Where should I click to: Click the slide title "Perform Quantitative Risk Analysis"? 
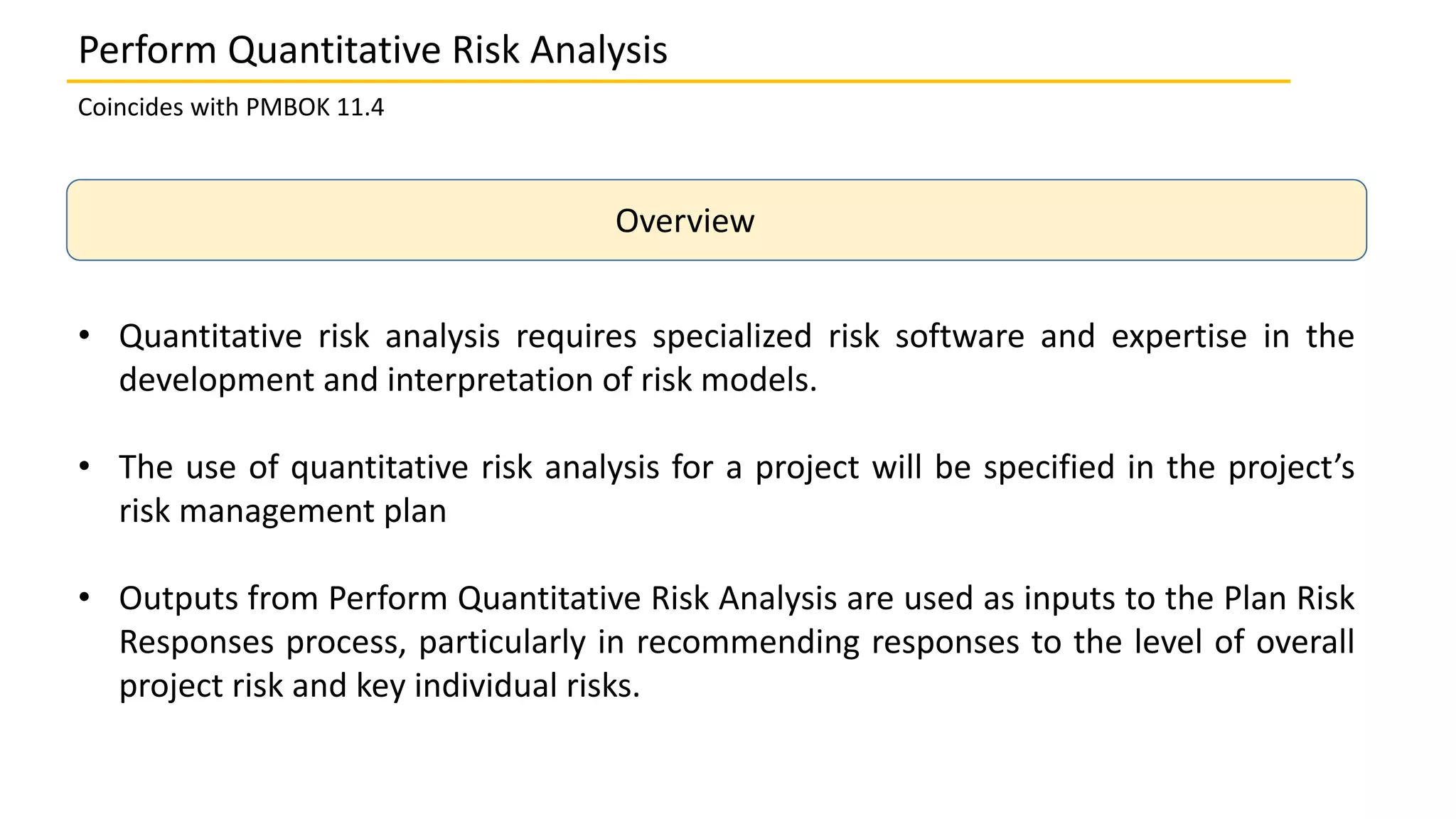coord(373,50)
